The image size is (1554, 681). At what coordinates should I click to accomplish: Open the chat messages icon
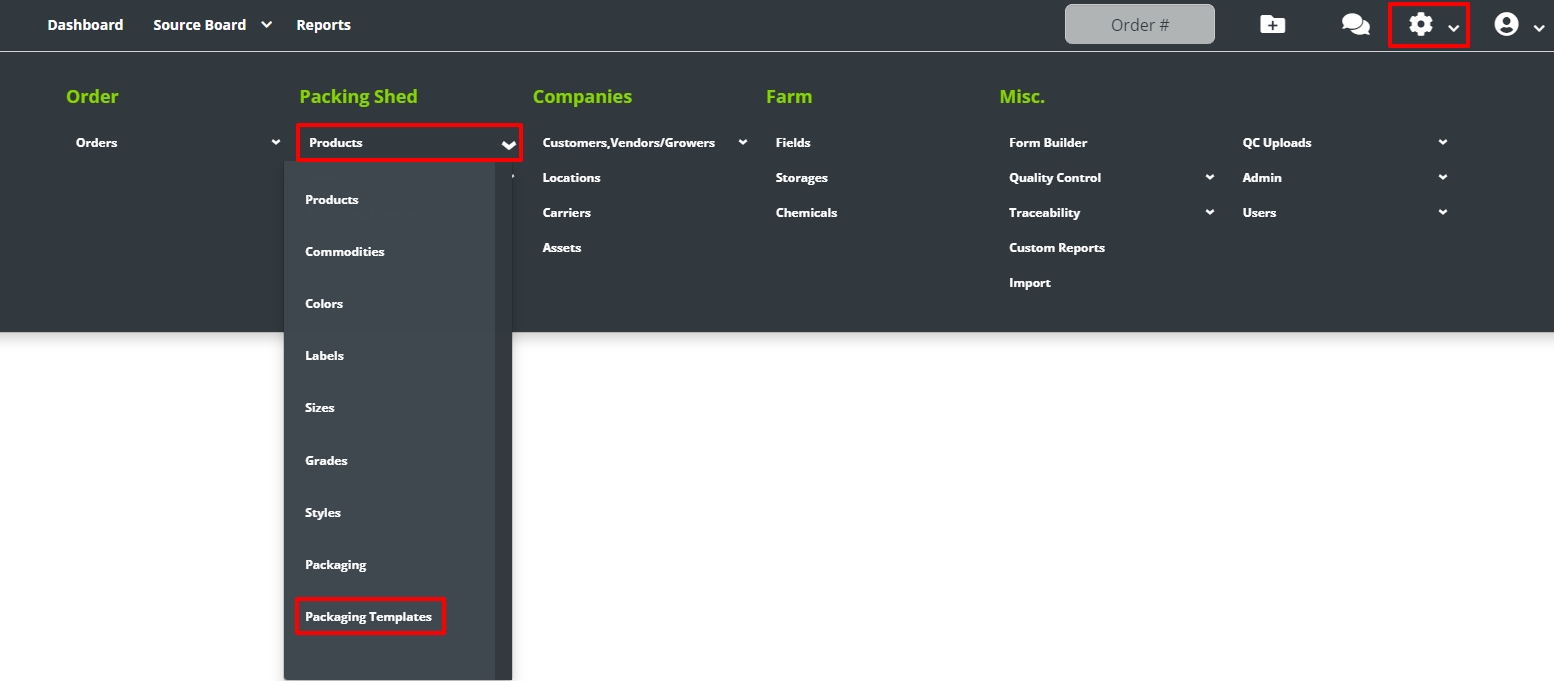point(1355,25)
